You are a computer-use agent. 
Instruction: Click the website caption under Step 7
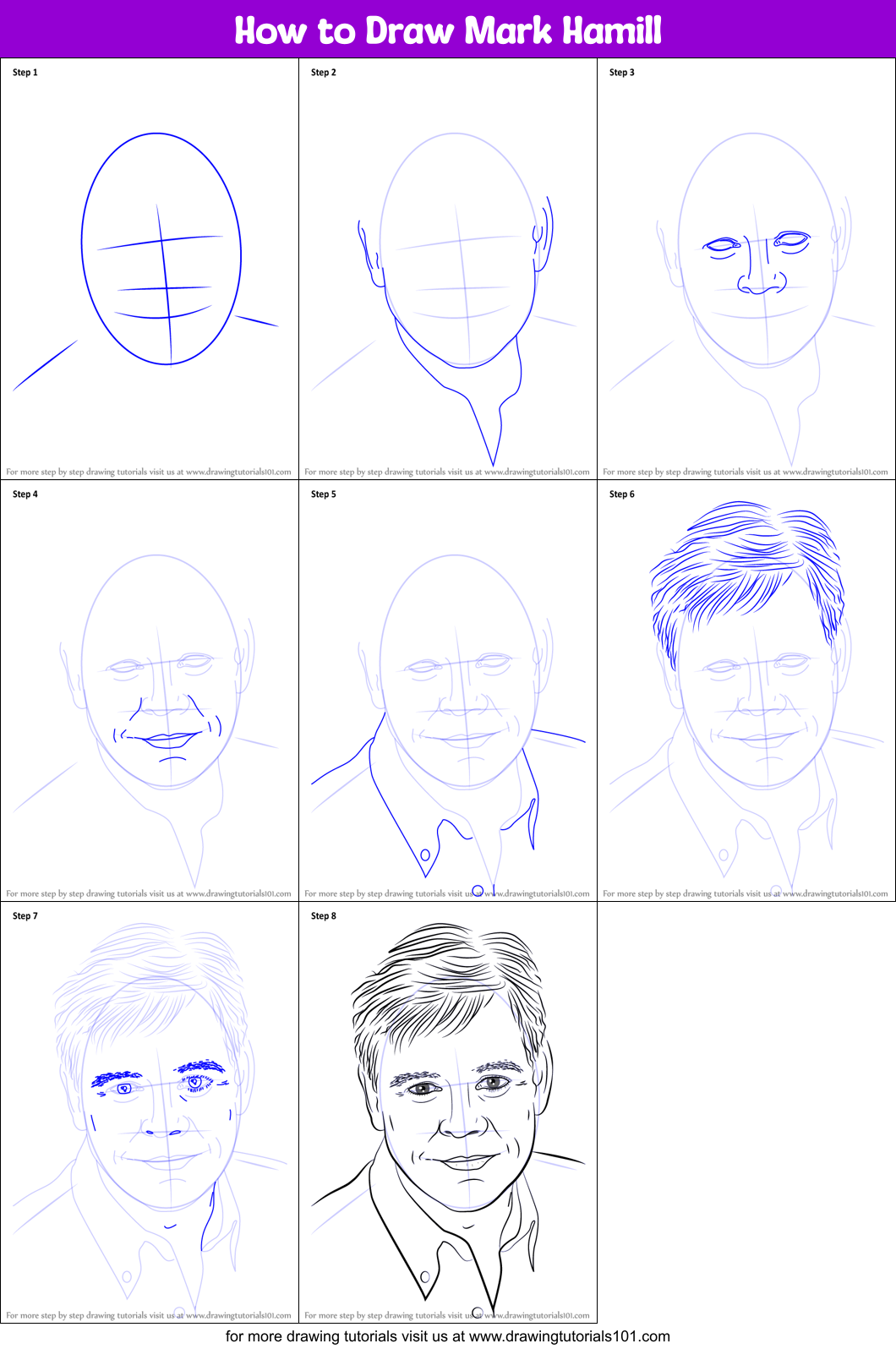coord(149,1315)
